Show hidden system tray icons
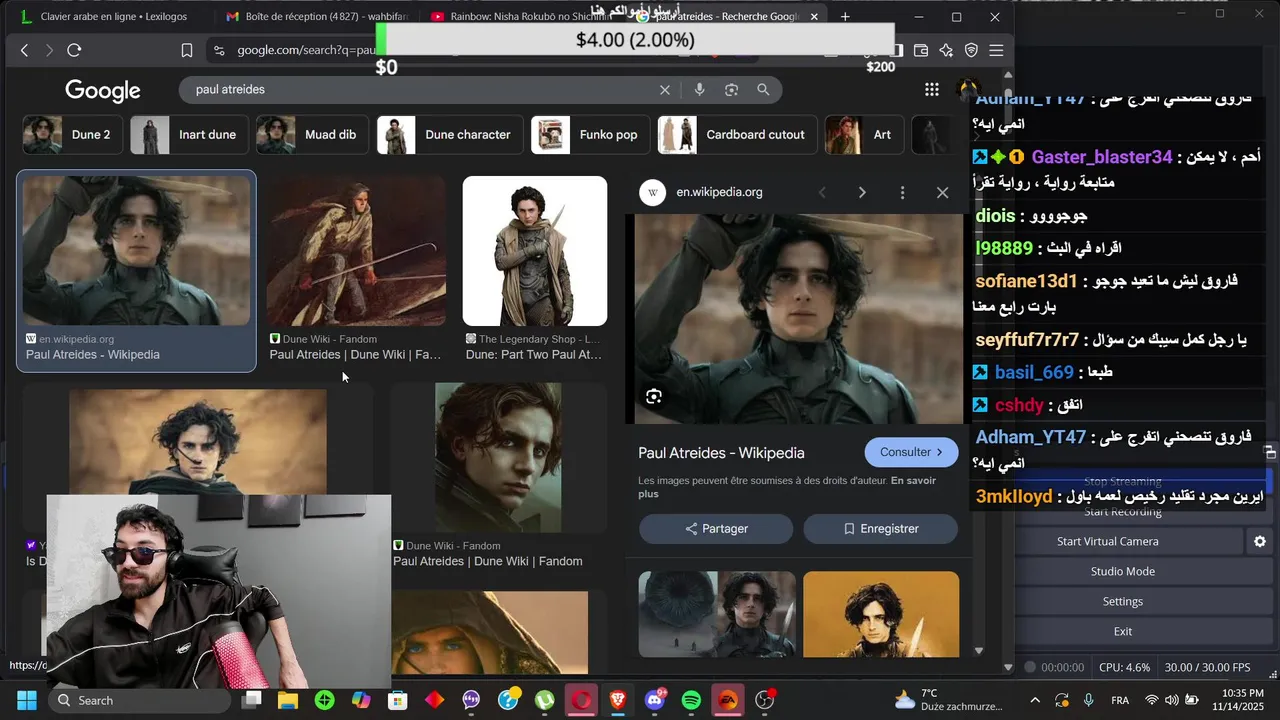Screen dimensions: 1280x720 click(x=1035, y=700)
